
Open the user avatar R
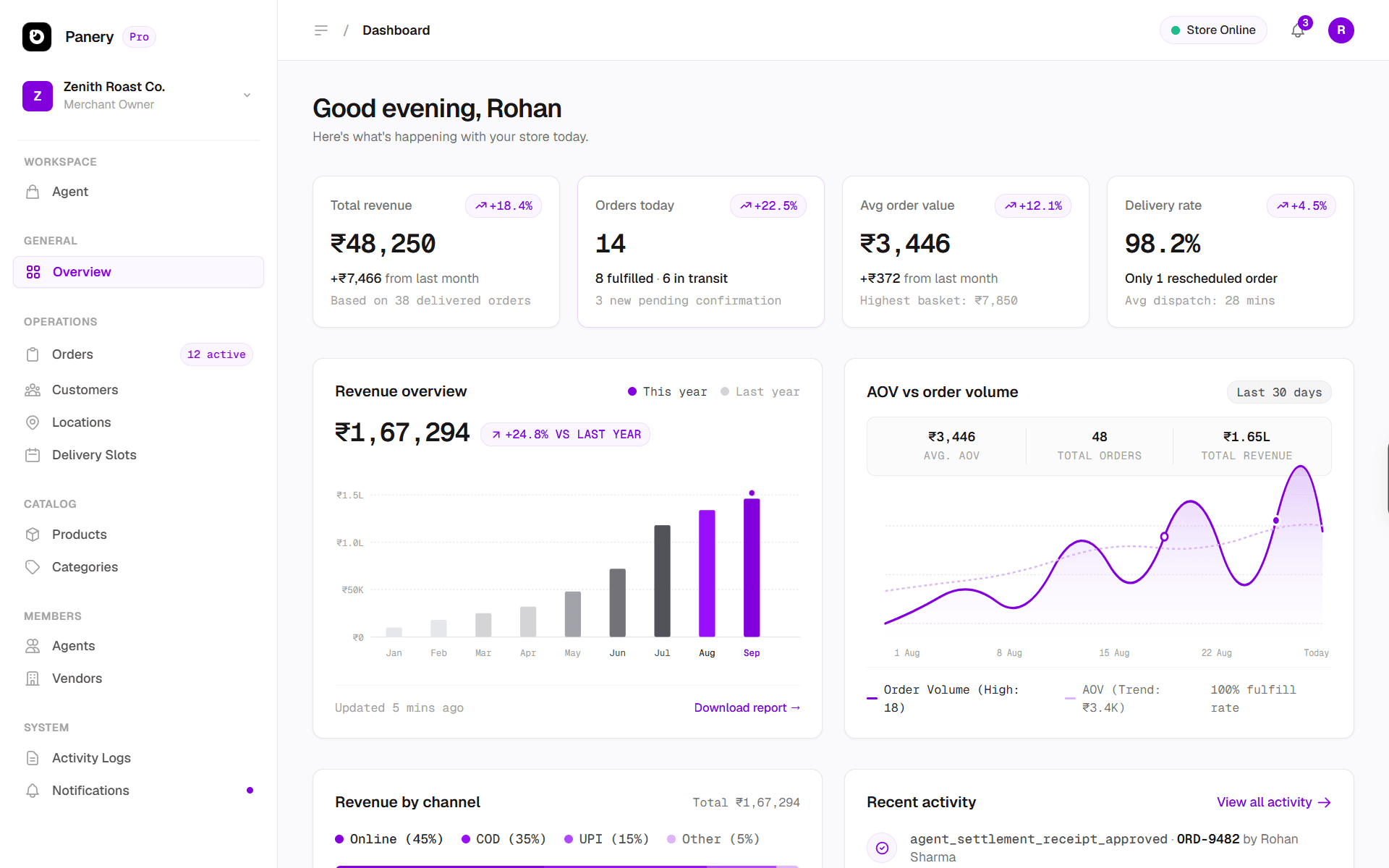[x=1341, y=30]
